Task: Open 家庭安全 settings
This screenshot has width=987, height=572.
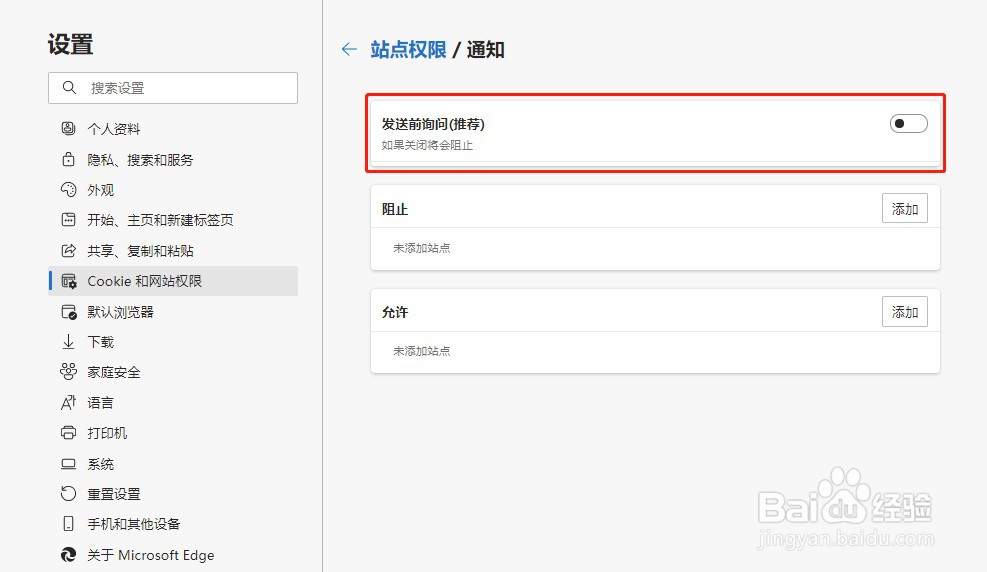Action: click(x=173, y=373)
